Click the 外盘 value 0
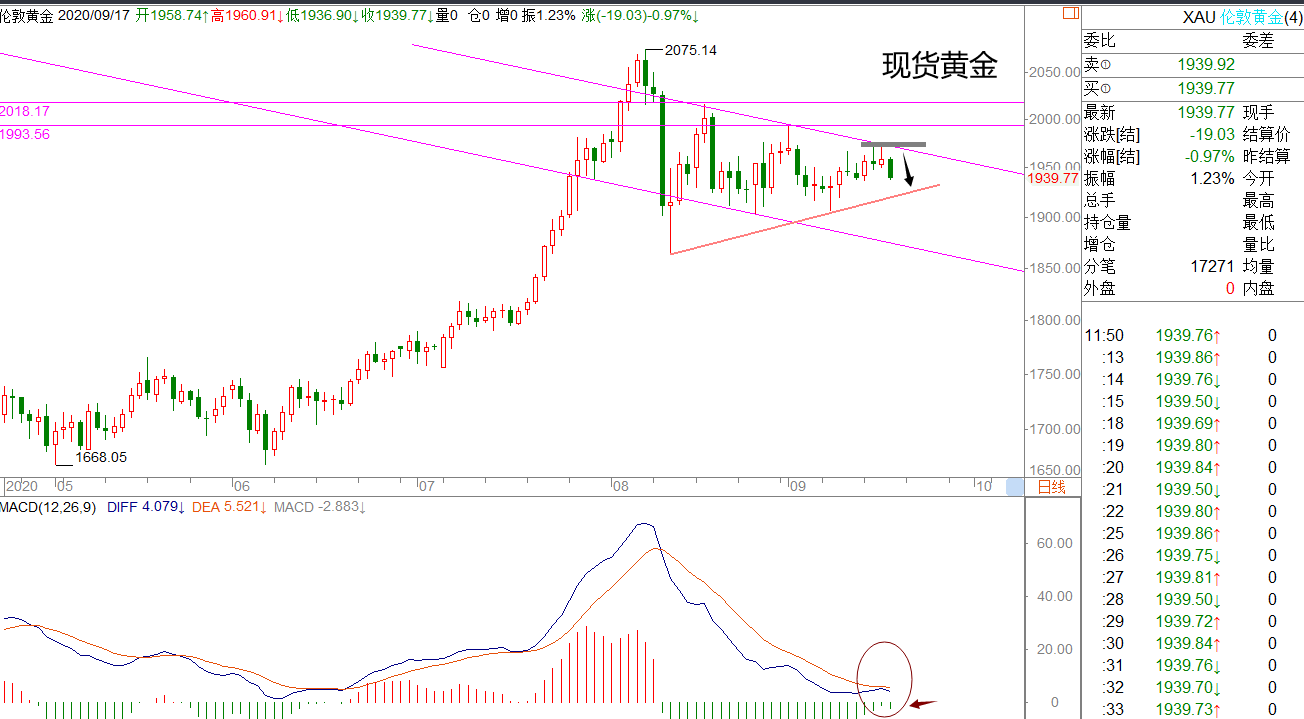This screenshot has width=1304, height=719. tap(1231, 289)
